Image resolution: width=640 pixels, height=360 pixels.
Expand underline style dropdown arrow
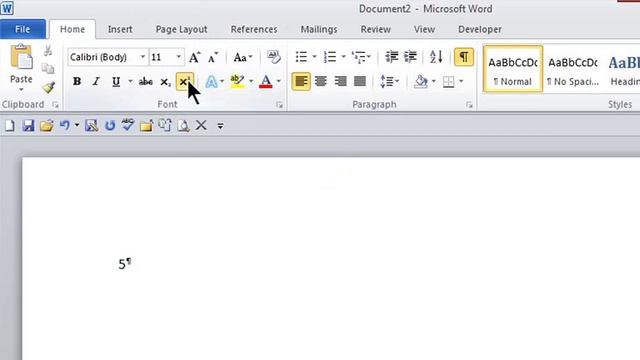pyautogui.click(x=130, y=82)
